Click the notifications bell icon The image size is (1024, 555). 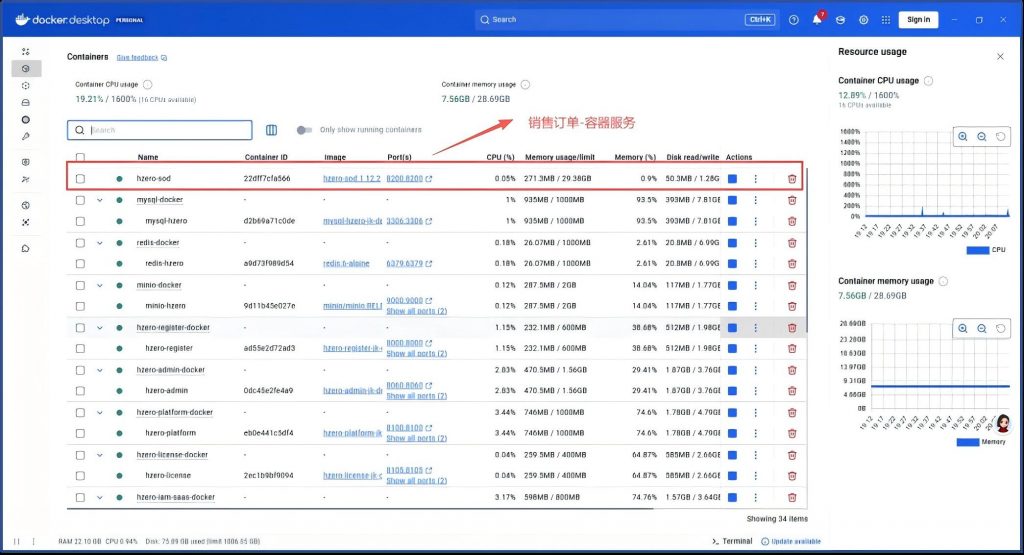817,20
